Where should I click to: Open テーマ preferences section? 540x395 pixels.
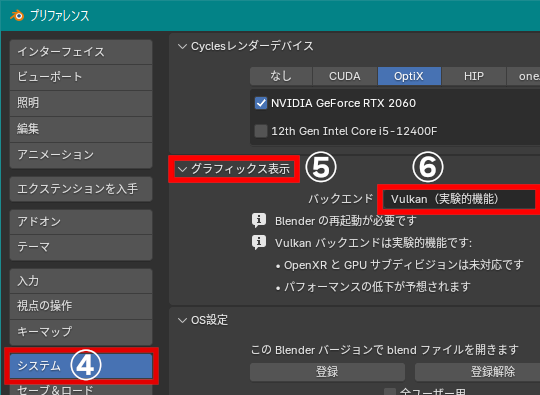tap(81, 247)
